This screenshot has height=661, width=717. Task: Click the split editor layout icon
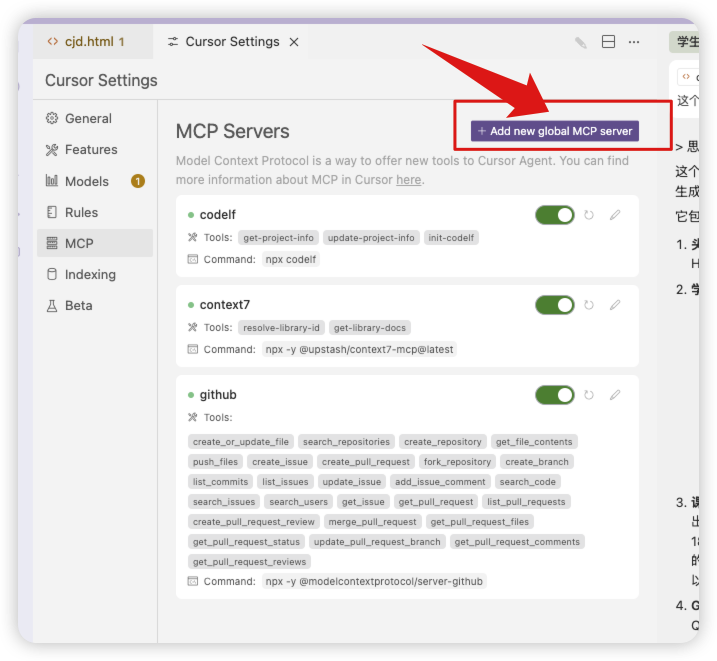(x=608, y=42)
